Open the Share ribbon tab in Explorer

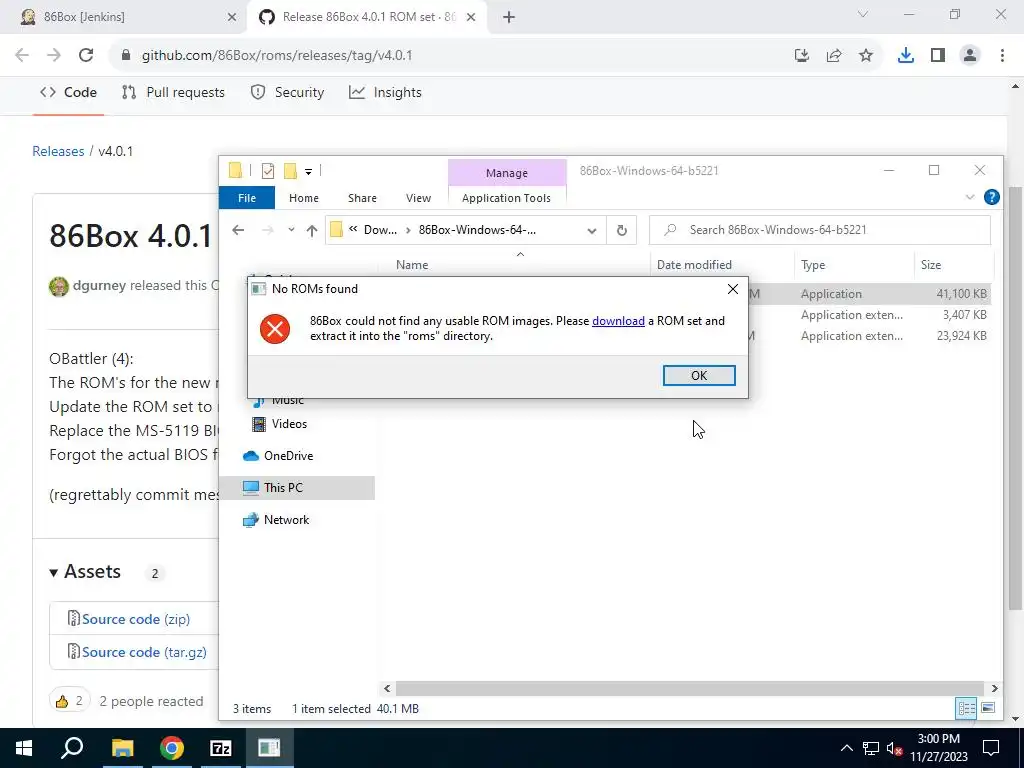tap(362, 198)
